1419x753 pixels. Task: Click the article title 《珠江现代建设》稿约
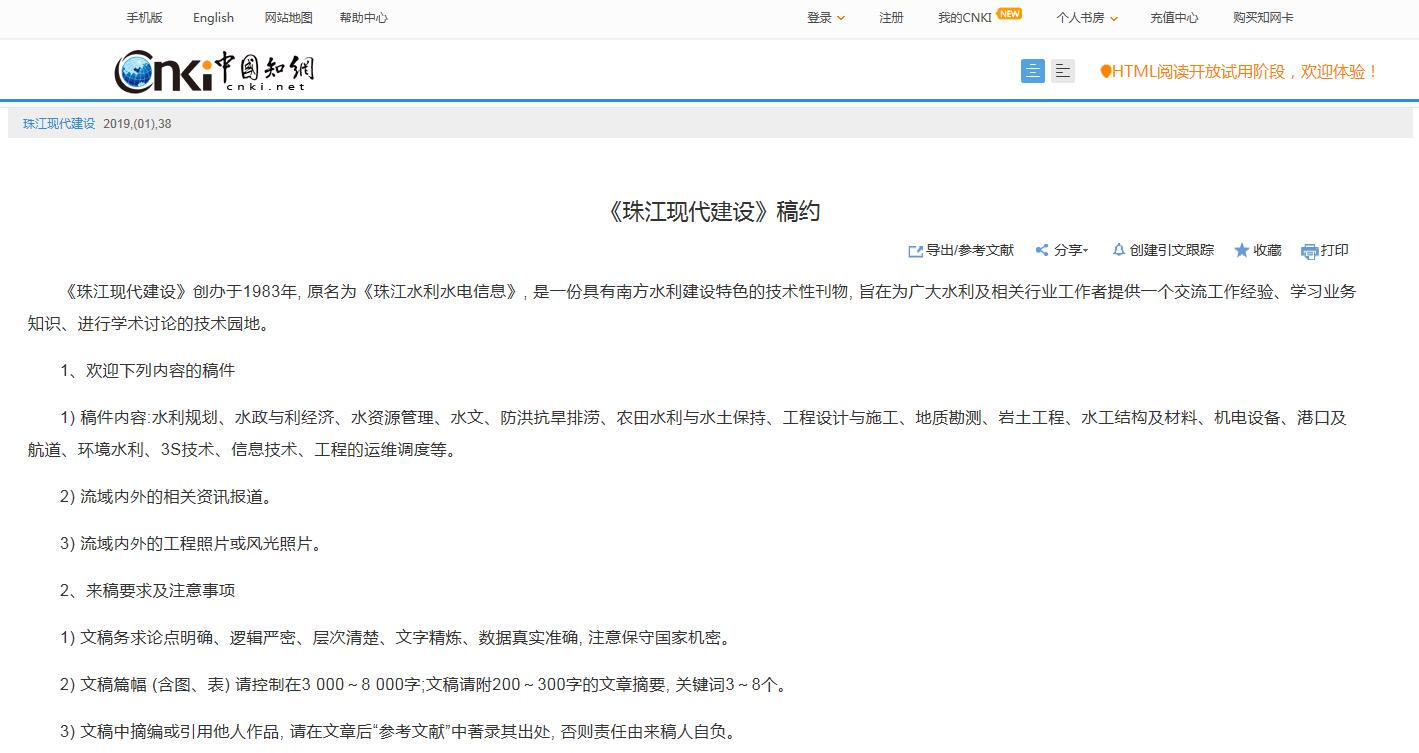pos(713,212)
